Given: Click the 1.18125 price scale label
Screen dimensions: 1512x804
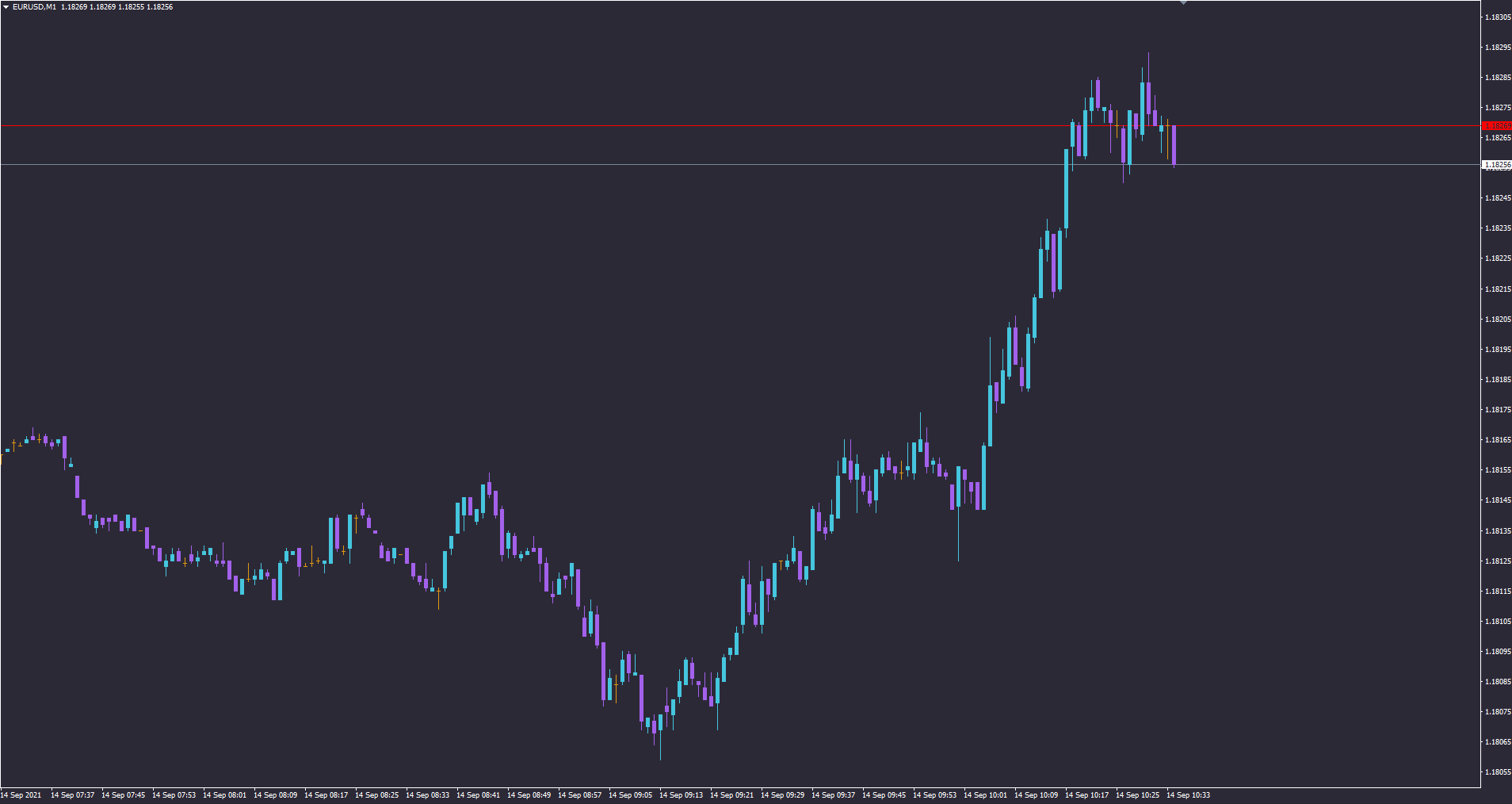Looking at the screenshot, I should [1497, 561].
